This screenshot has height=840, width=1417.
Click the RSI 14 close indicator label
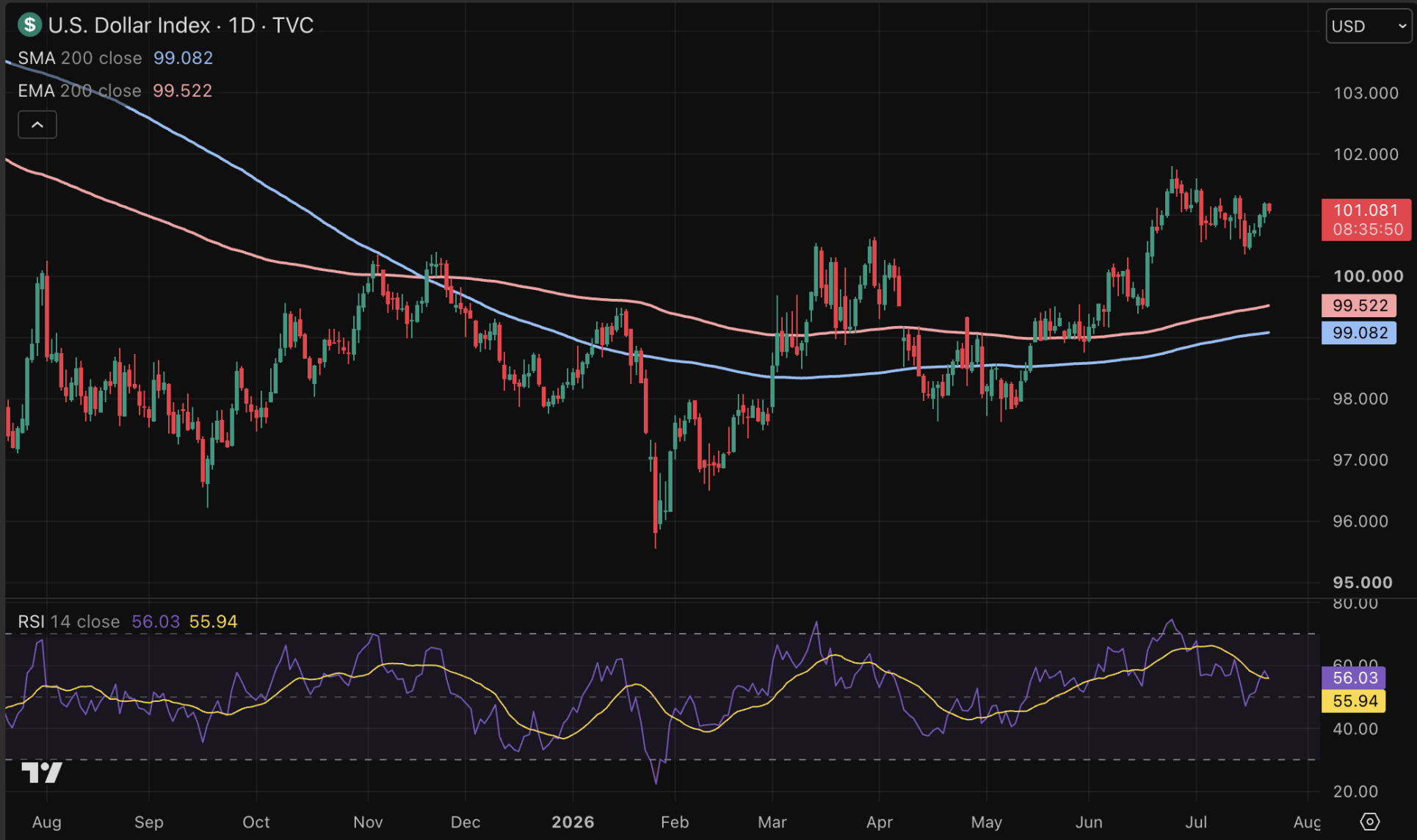(x=69, y=622)
